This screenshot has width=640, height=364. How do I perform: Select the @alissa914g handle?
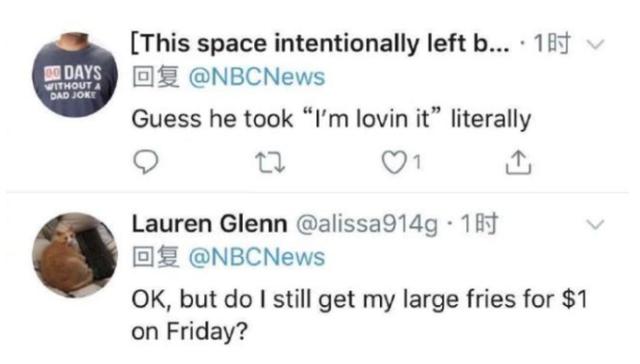pos(367,224)
